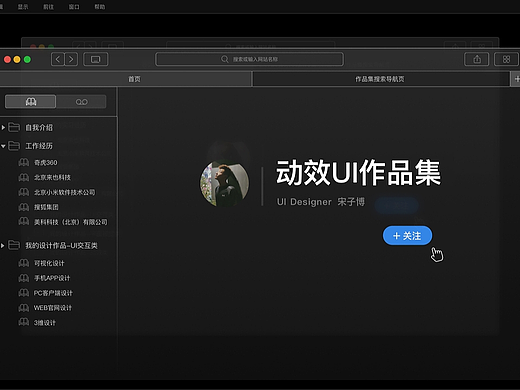Screen dimensions: 520x390
Task: Click book icon next to 美科科技（北京）有限公司
Action: (x=24, y=222)
